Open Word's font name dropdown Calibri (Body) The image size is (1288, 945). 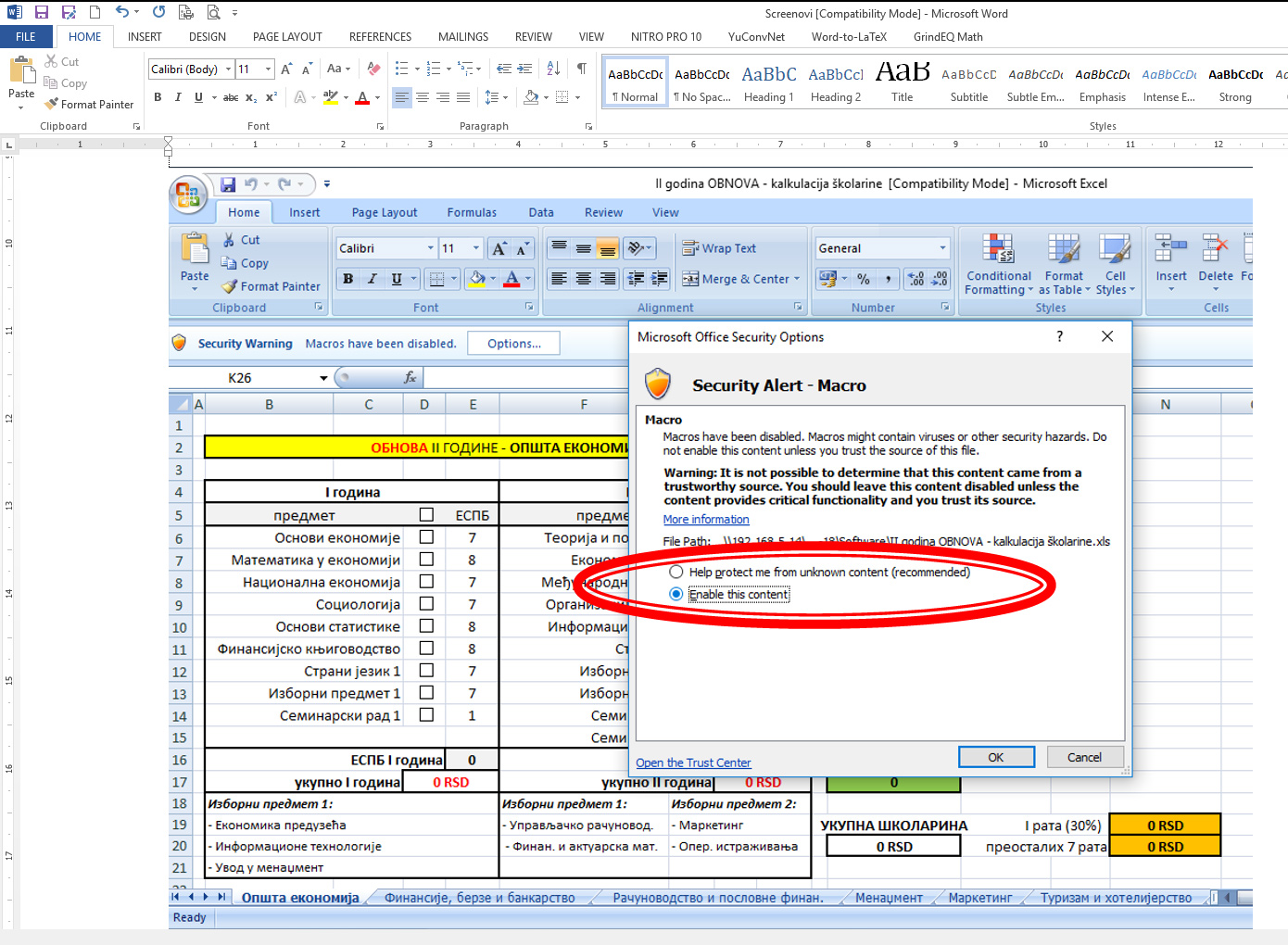click(228, 69)
